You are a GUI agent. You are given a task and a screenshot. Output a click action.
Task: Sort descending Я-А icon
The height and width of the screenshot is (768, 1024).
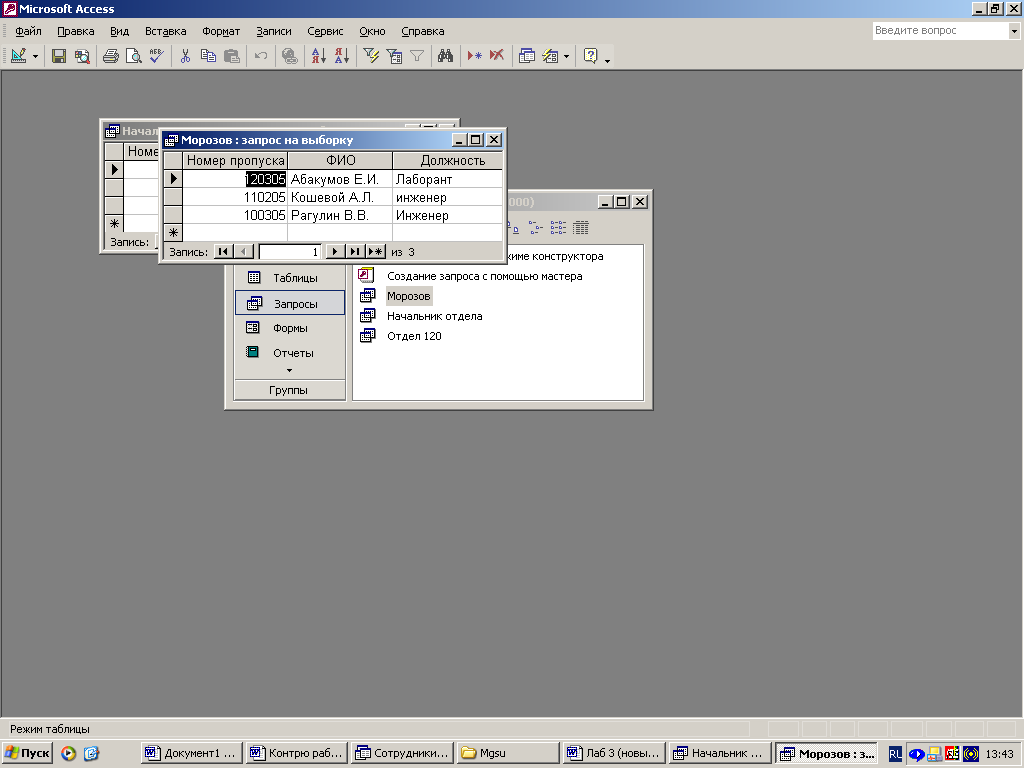[342, 56]
